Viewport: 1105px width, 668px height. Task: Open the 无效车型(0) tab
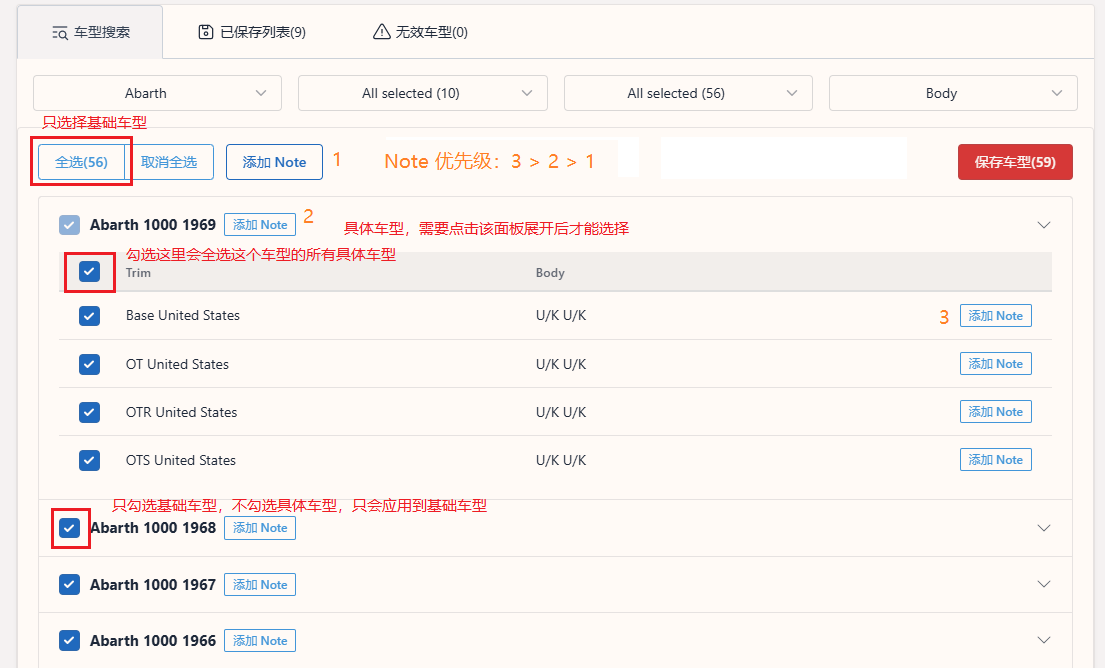click(420, 32)
